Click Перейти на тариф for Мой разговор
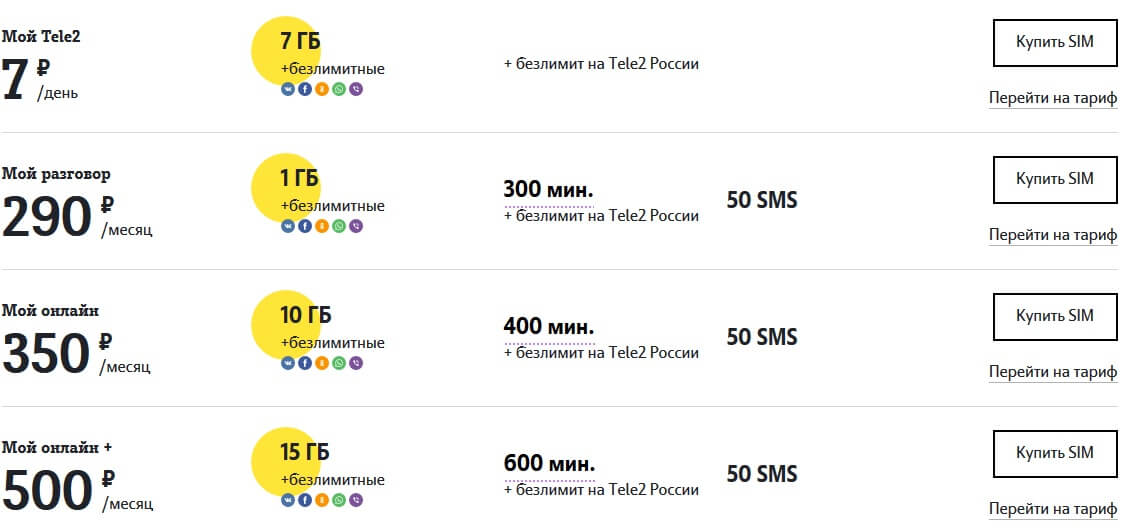Viewport: 1131px width, 532px height. coord(1053,235)
